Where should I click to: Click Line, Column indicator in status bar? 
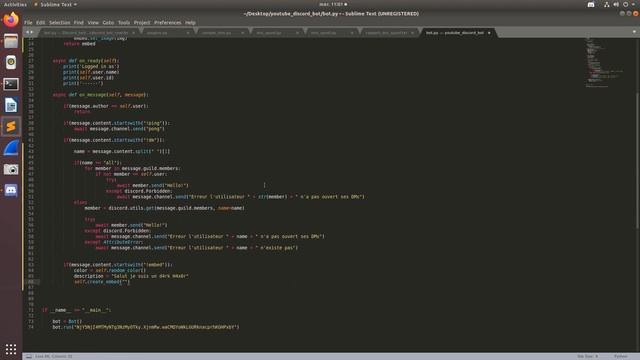53,356
